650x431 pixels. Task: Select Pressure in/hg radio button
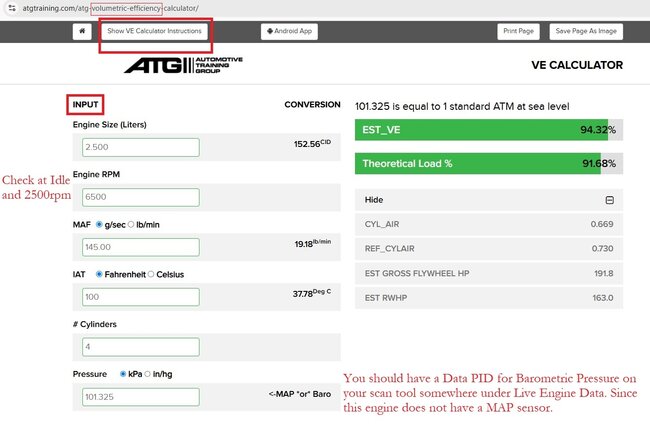tap(148, 374)
